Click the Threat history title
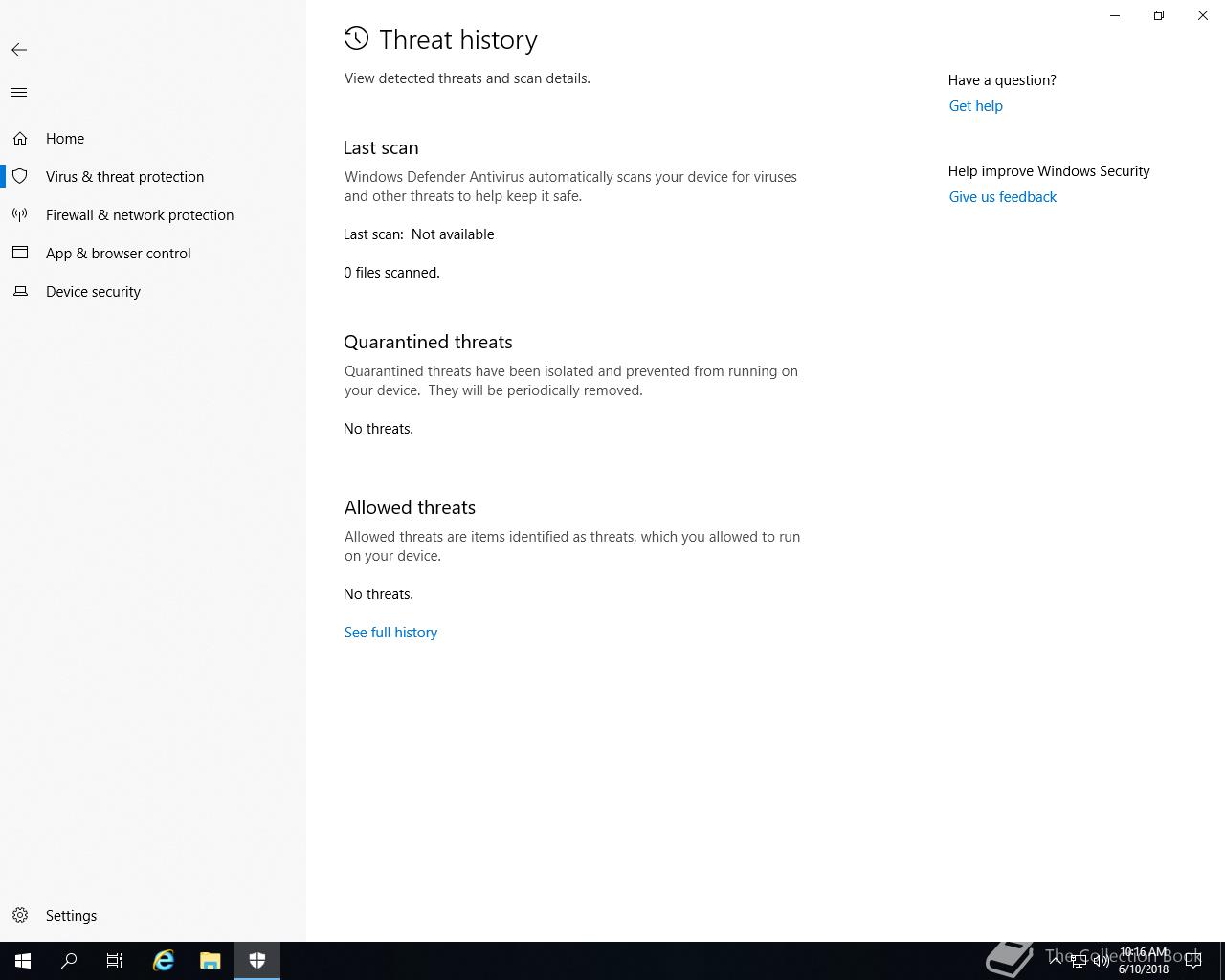 click(458, 40)
